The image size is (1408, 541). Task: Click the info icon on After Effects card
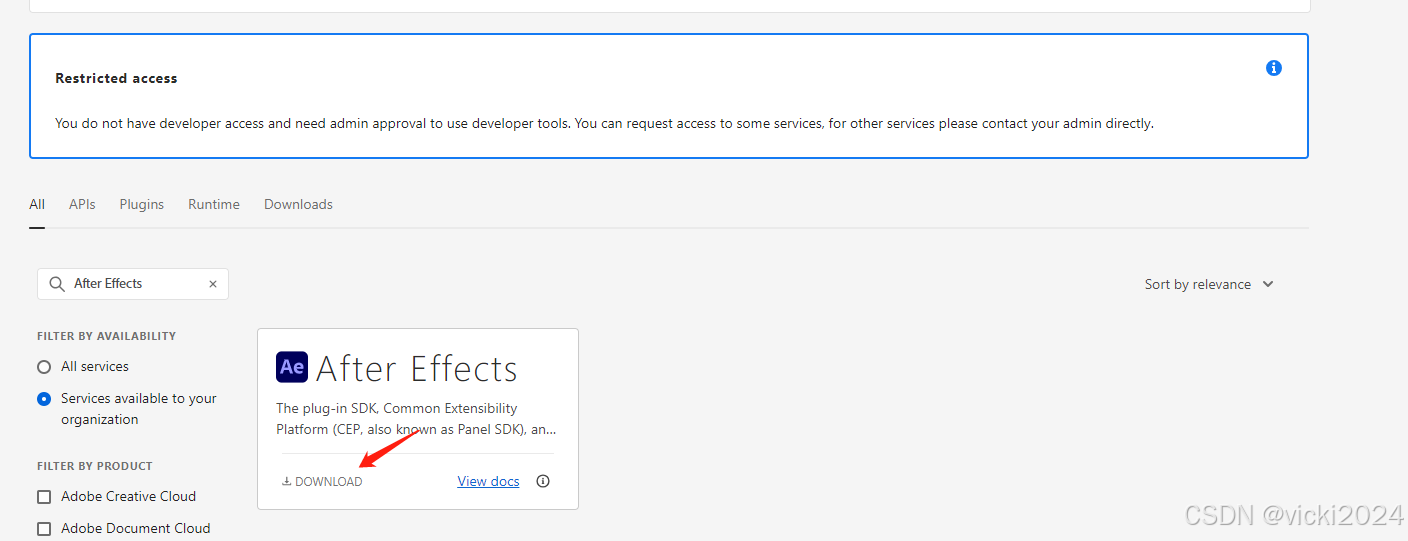coord(543,481)
